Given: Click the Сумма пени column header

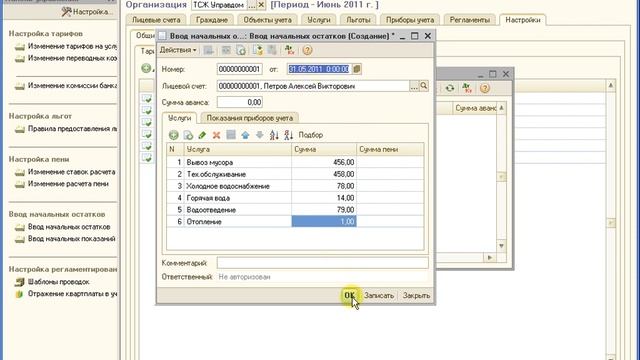Looking at the screenshot, I should pyautogui.click(x=390, y=149).
